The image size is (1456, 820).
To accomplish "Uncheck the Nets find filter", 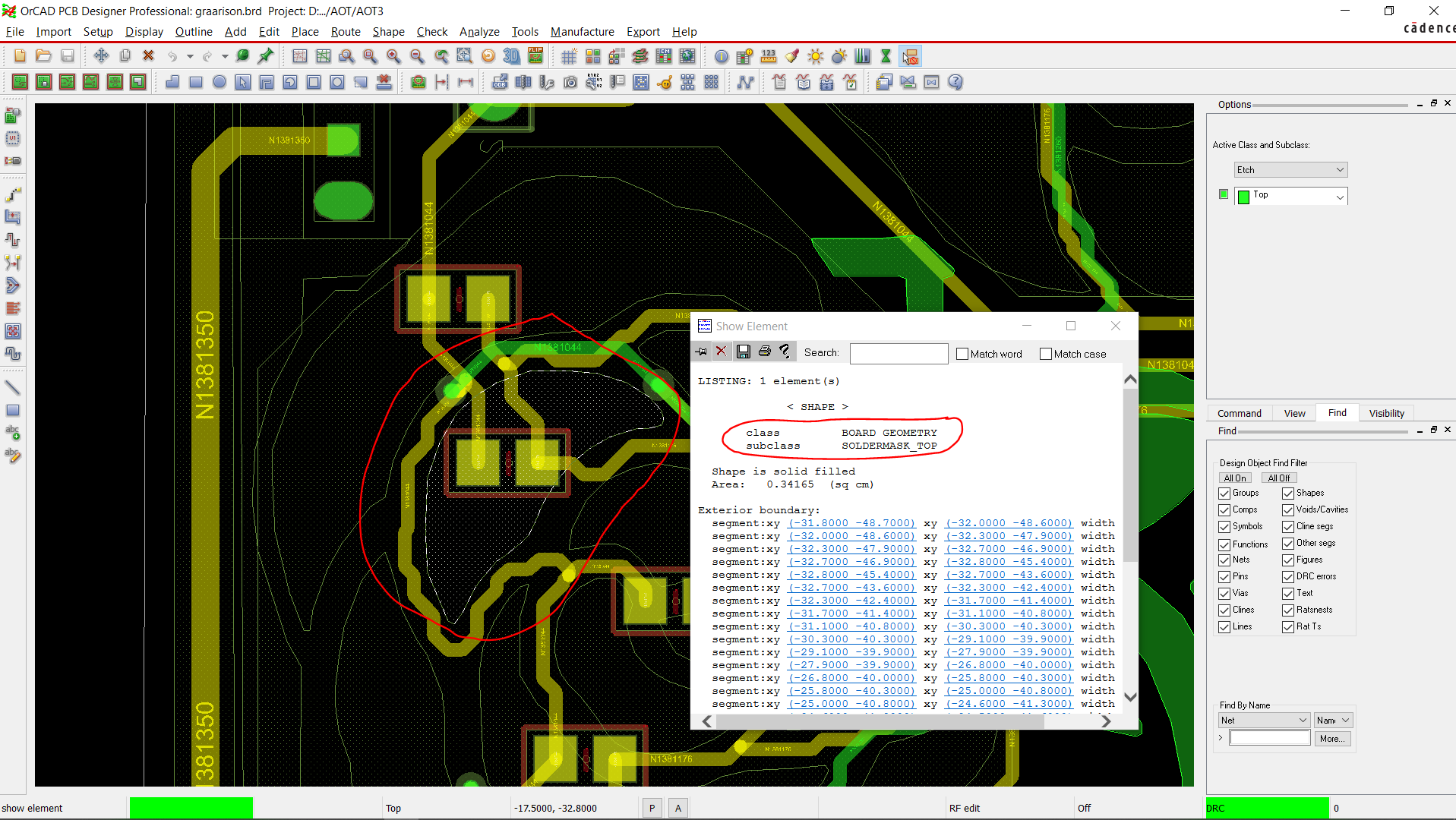I will point(1224,560).
